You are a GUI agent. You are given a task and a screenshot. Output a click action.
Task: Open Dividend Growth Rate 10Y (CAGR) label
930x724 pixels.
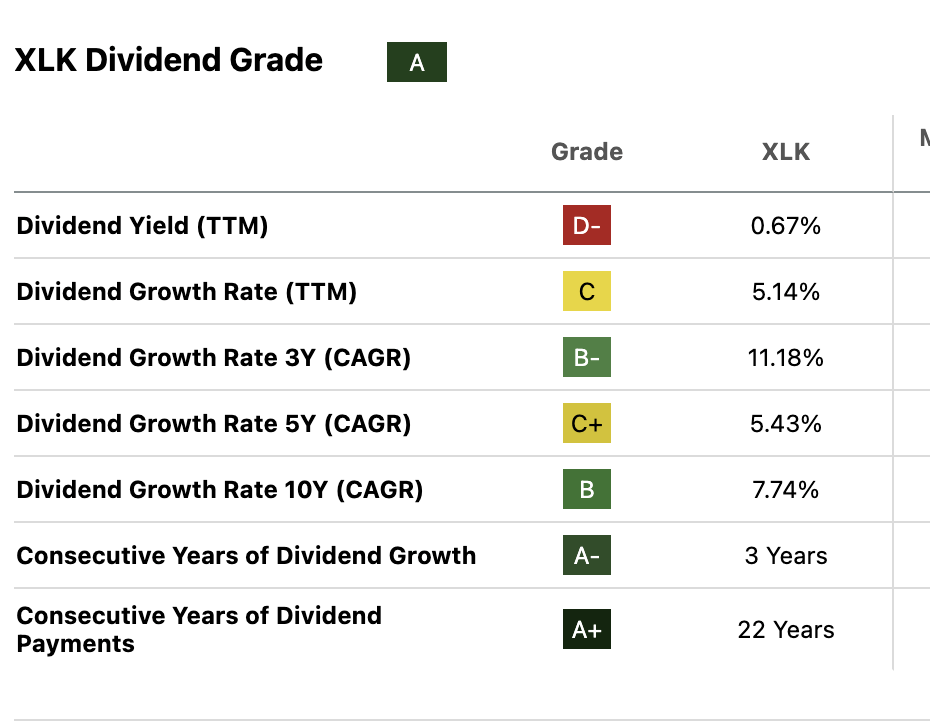pos(220,490)
